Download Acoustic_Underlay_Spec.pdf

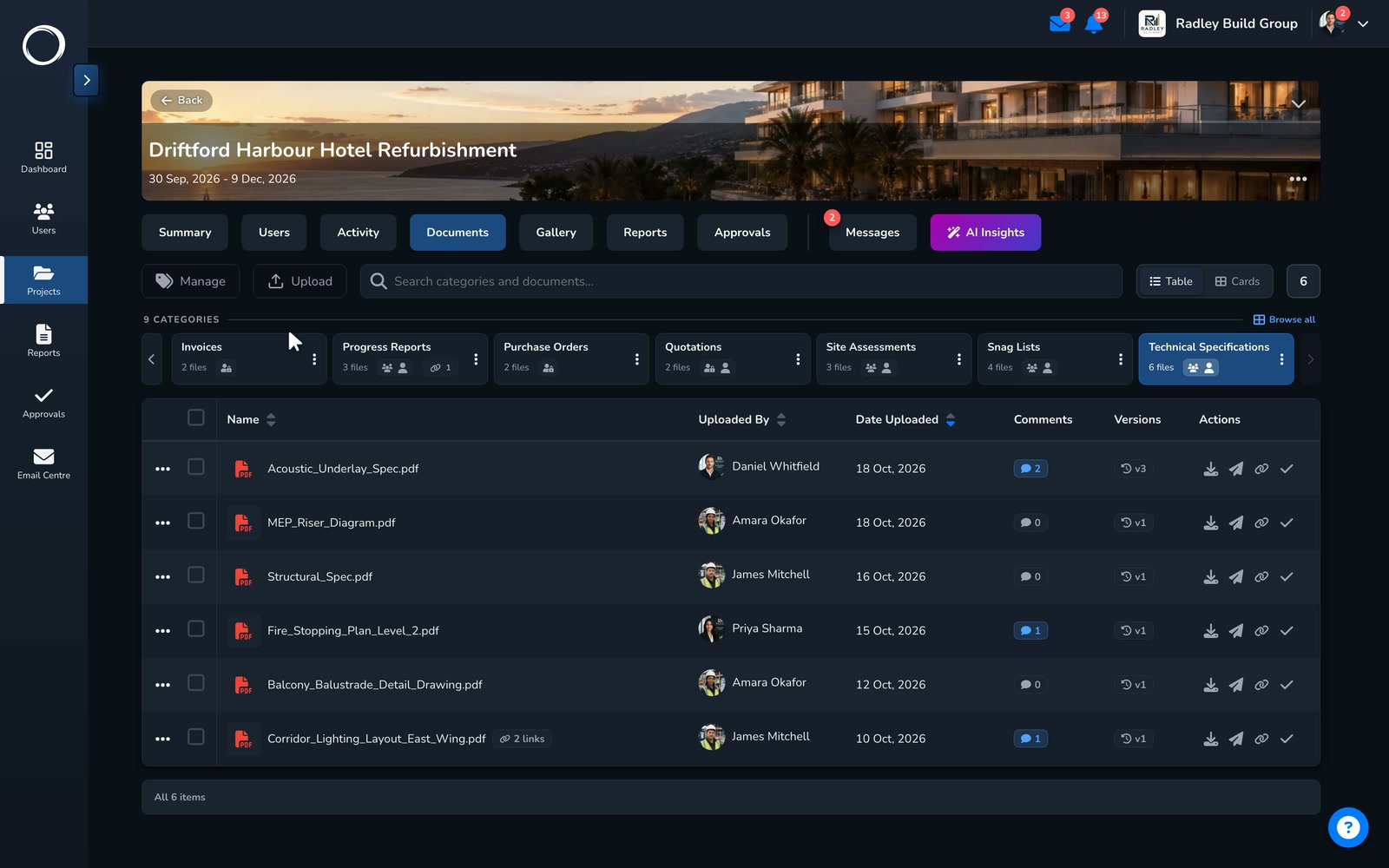pos(1210,469)
